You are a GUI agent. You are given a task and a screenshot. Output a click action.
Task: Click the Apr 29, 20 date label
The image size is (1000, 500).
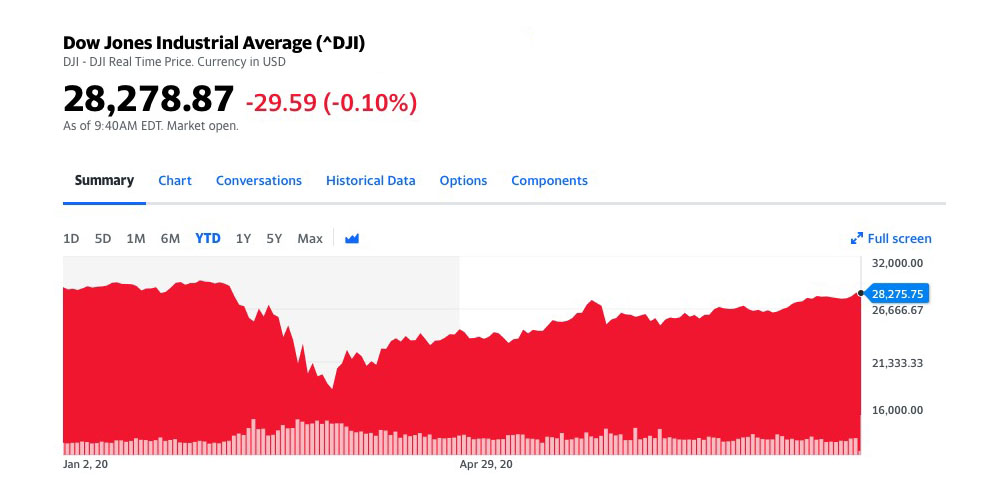(486, 465)
